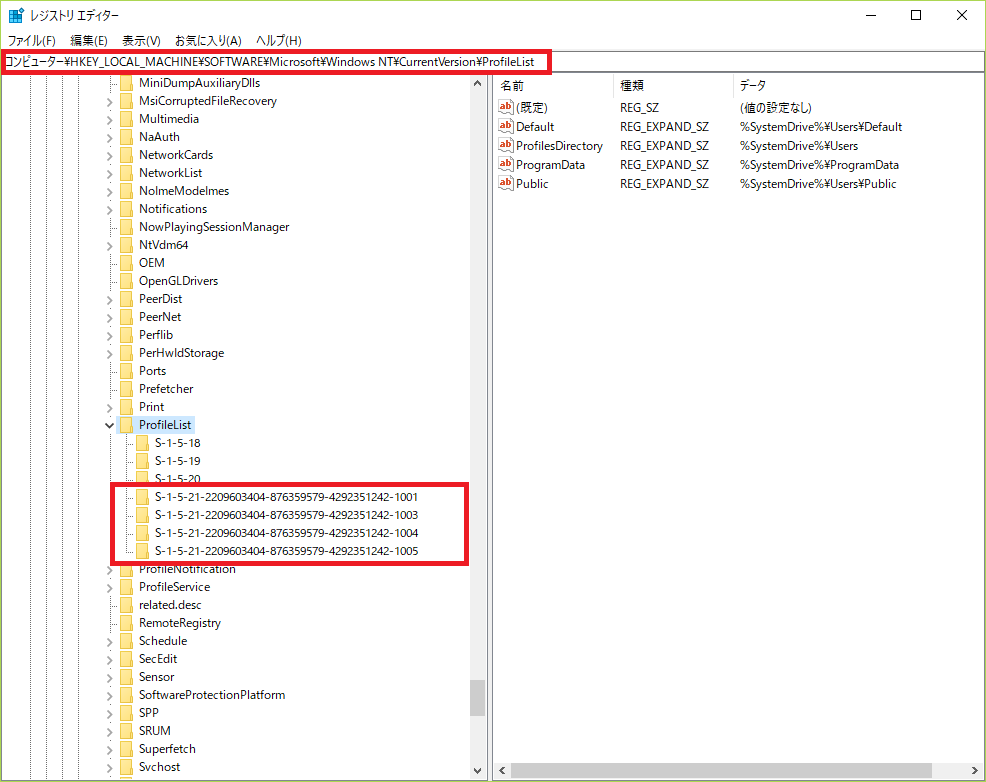Click the string value icon beside ProfilesDirectory
The image size is (986, 782).
(505, 146)
